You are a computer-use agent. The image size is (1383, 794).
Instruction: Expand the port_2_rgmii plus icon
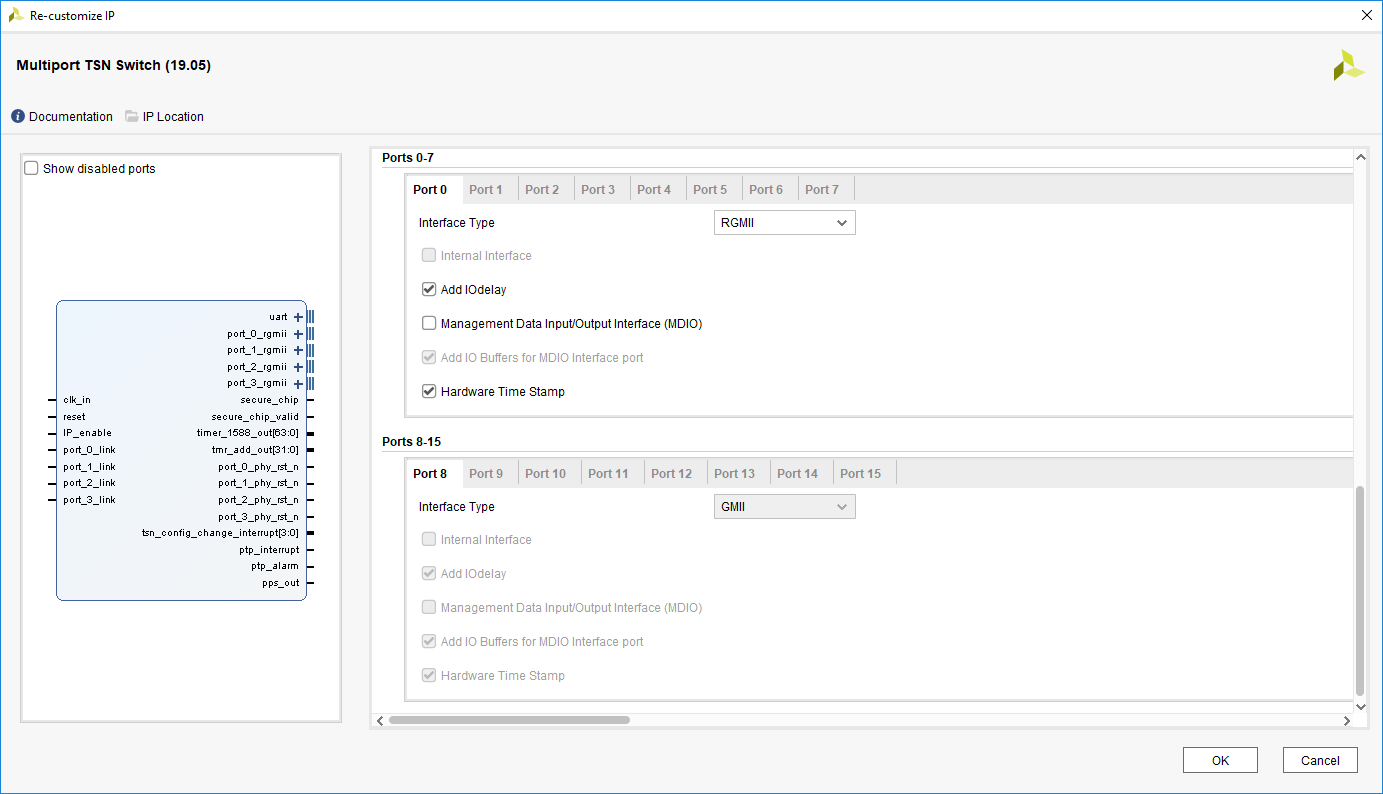pyautogui.click(x=298, y=367)
